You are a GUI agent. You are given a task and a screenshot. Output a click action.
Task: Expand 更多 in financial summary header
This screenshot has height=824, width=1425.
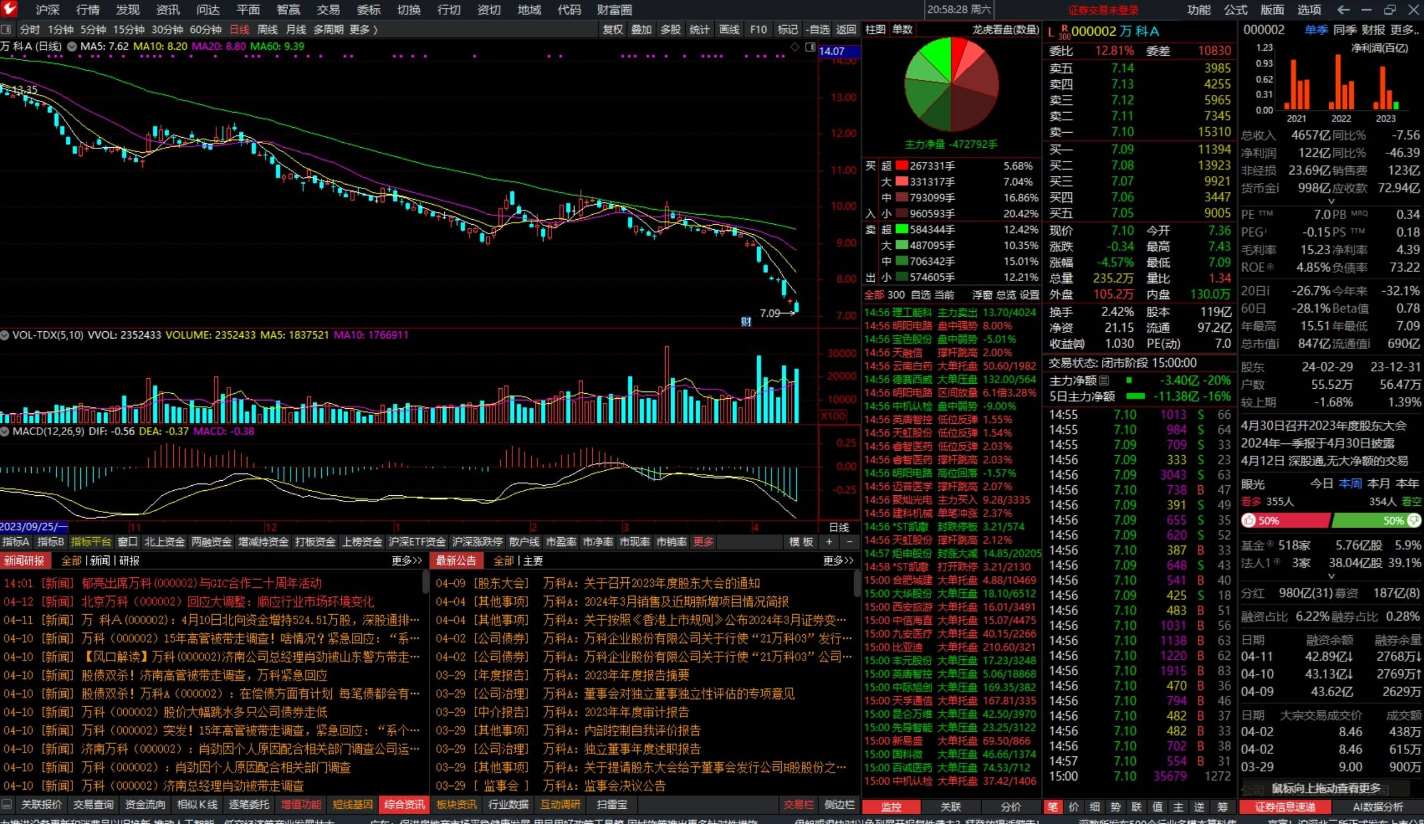click(1403, 30)
